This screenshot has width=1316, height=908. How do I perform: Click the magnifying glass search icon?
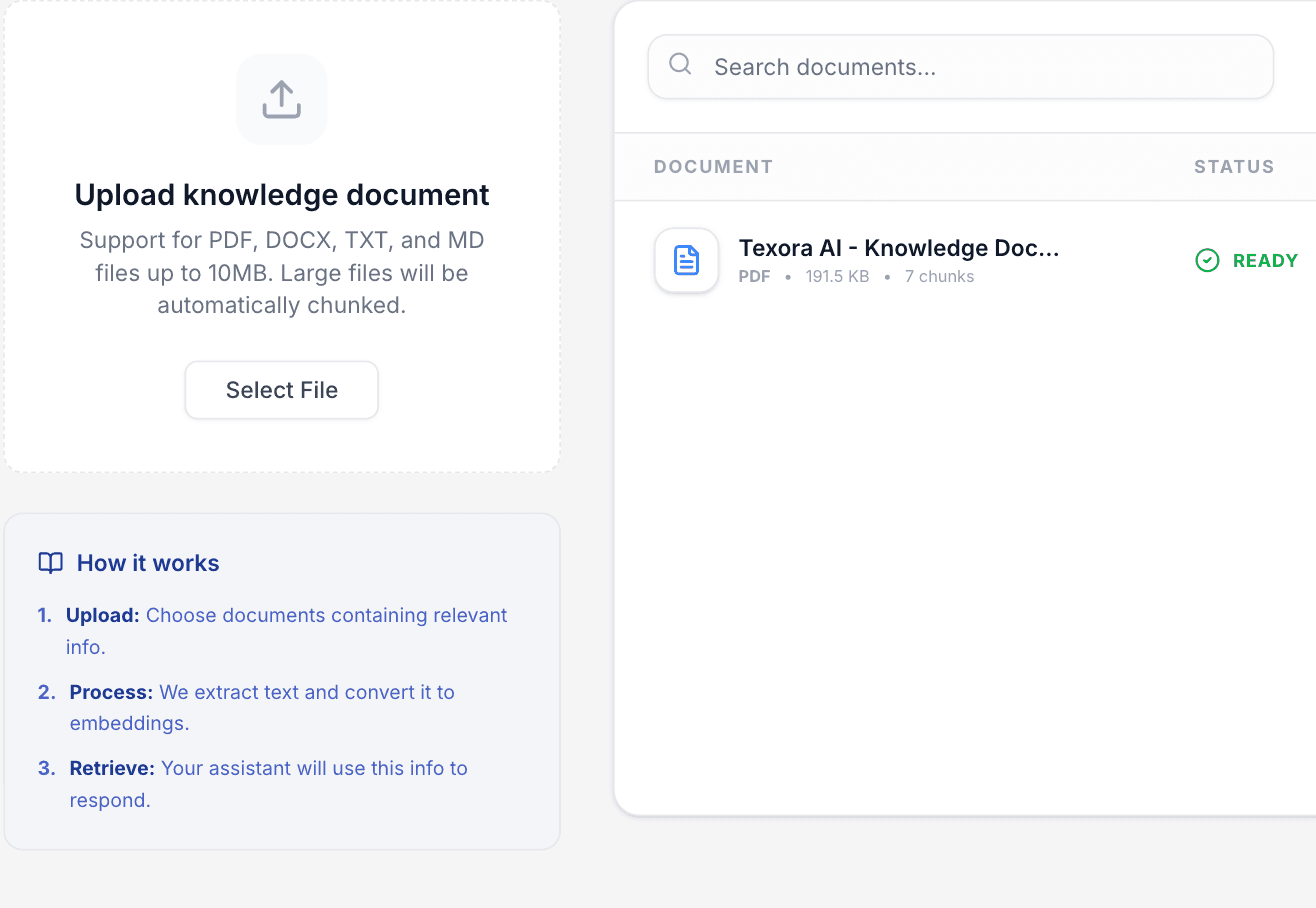pyautogui.click(x=680, y=64)
